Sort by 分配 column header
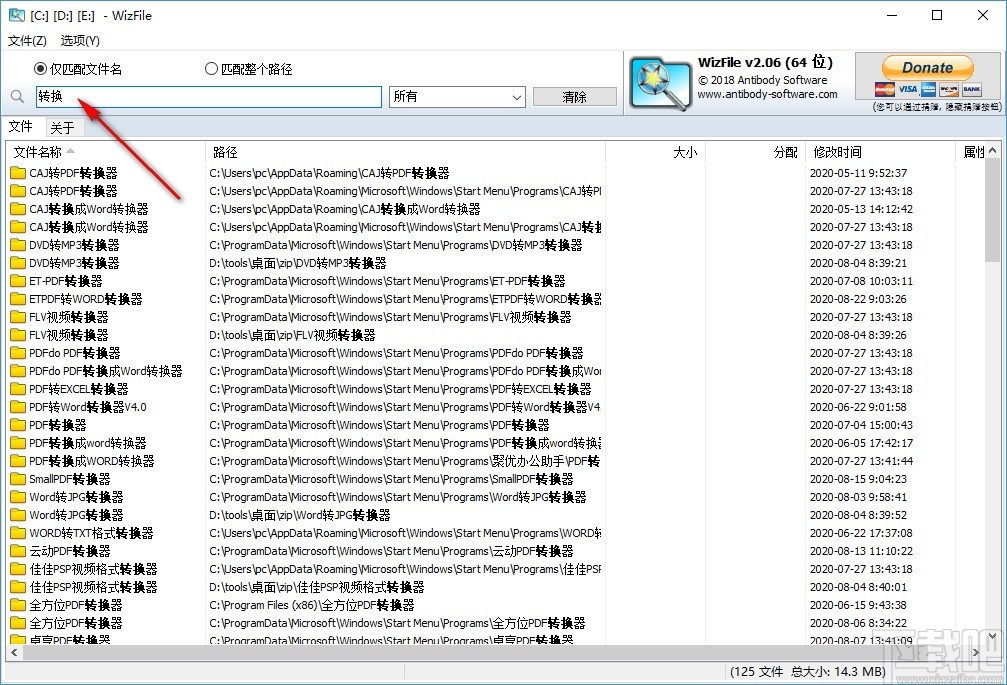1007x685 pixels. coord(756,152)
